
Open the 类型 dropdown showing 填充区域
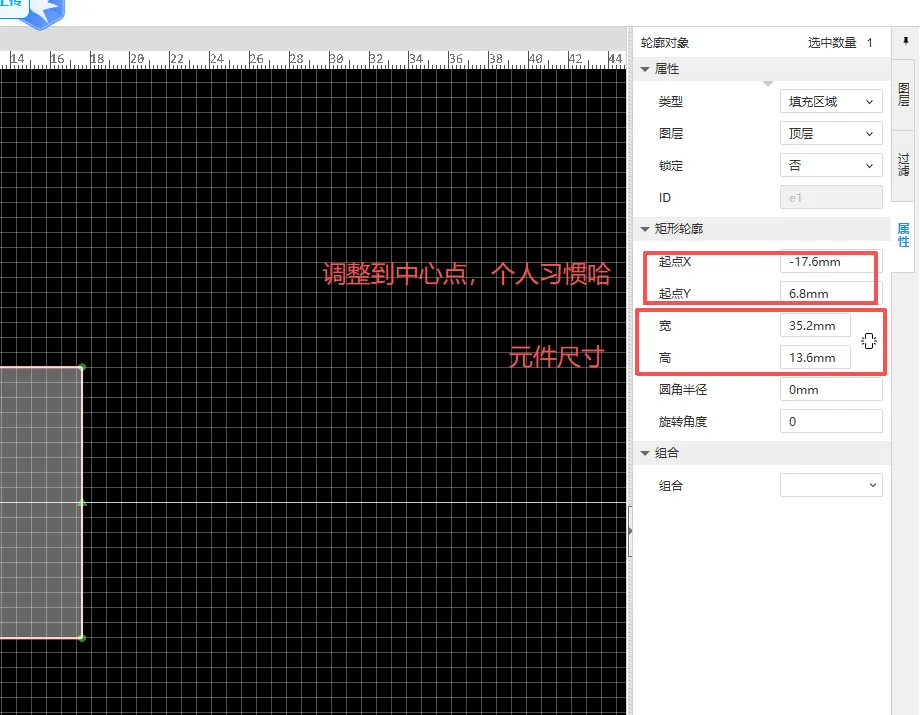tap(830, 102)
